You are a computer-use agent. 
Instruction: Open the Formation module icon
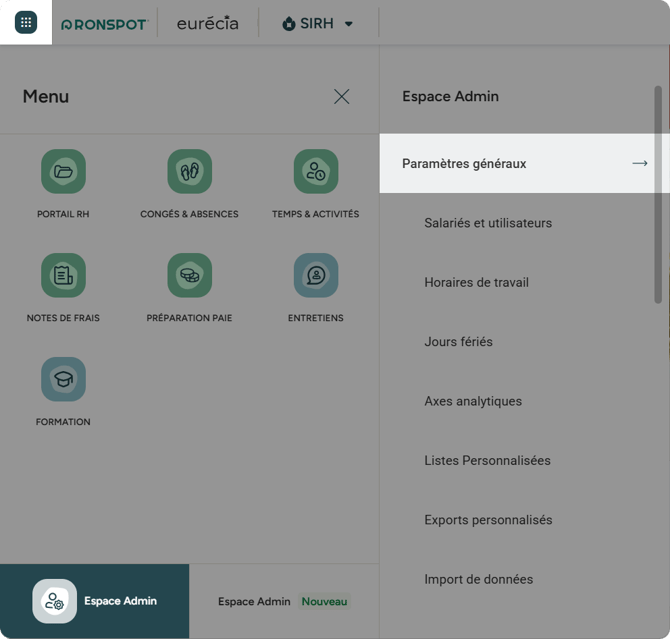tap(63, 380)
